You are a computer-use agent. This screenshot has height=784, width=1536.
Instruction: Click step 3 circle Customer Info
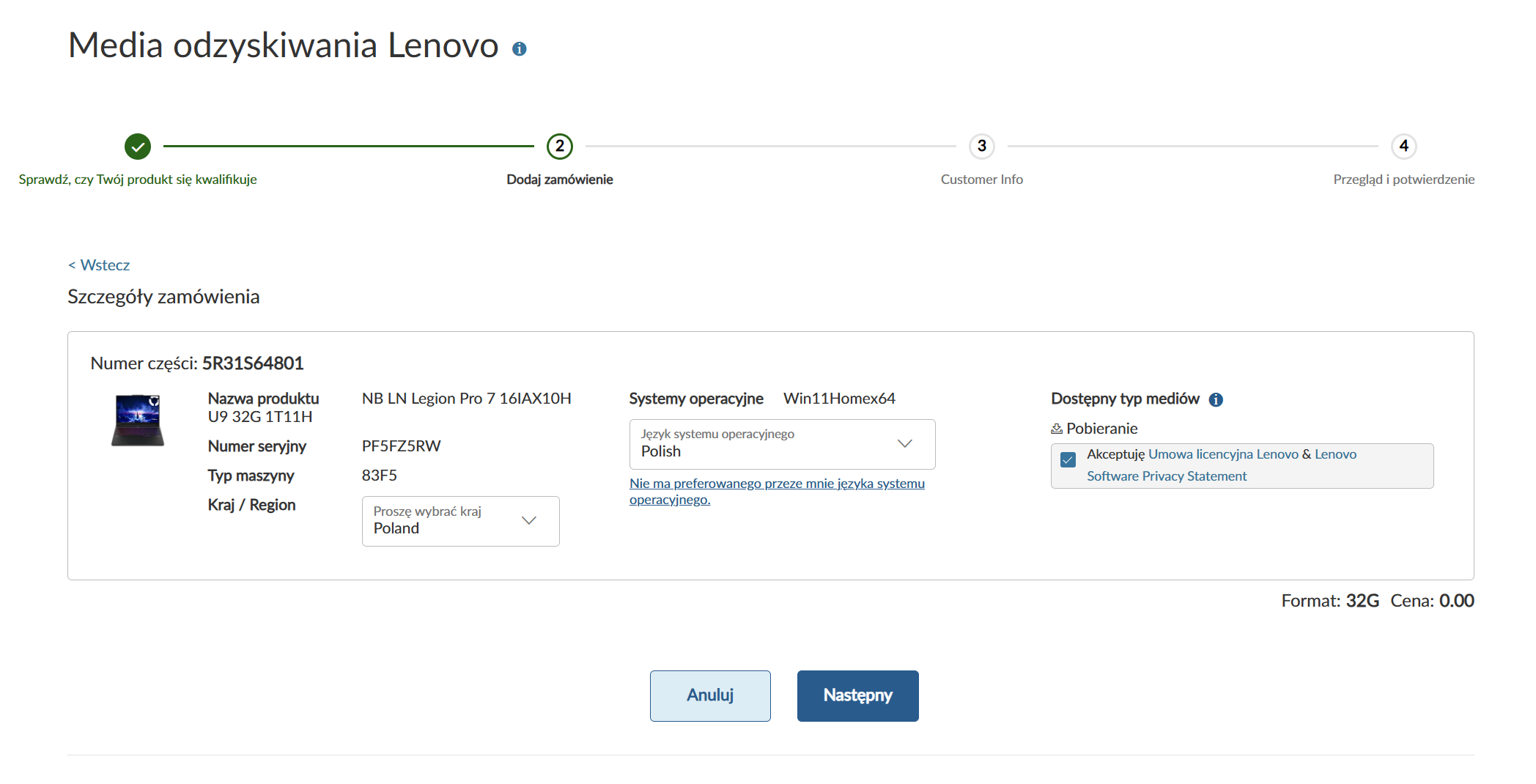[x=982, y=147]
